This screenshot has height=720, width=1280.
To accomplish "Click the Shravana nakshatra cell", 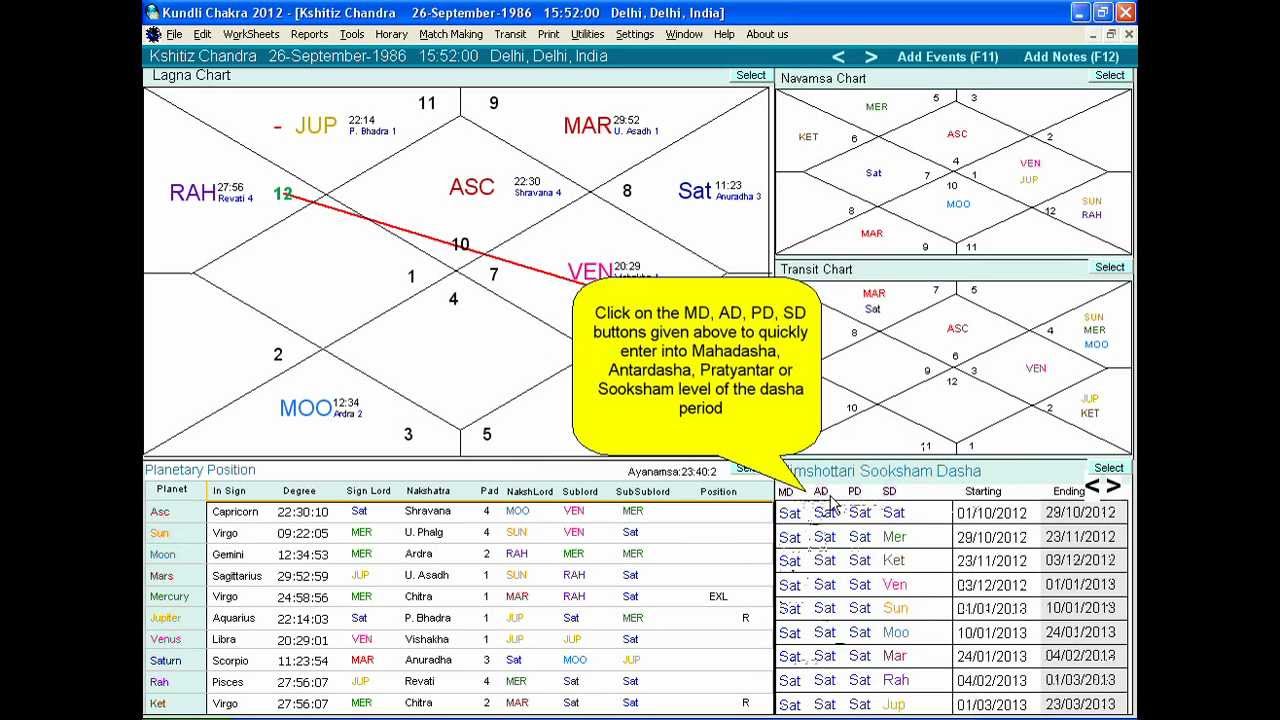I will 428,511.
